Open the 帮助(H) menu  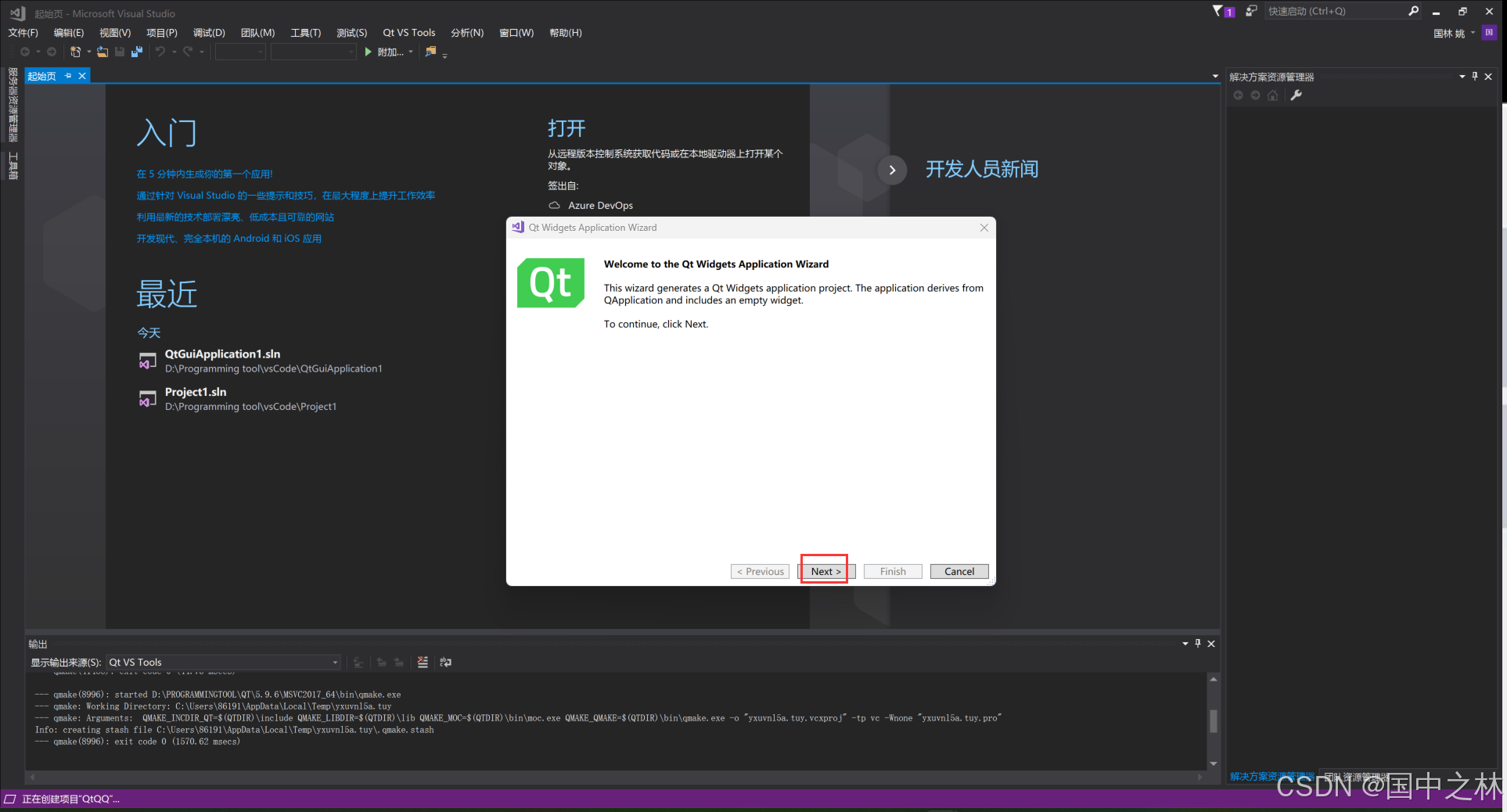click(x=566, y=33)
